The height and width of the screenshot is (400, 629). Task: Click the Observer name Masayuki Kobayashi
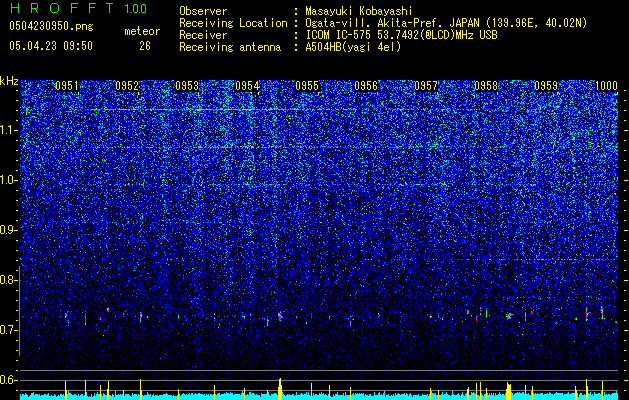pyautogui.click(x=359, y=11)
